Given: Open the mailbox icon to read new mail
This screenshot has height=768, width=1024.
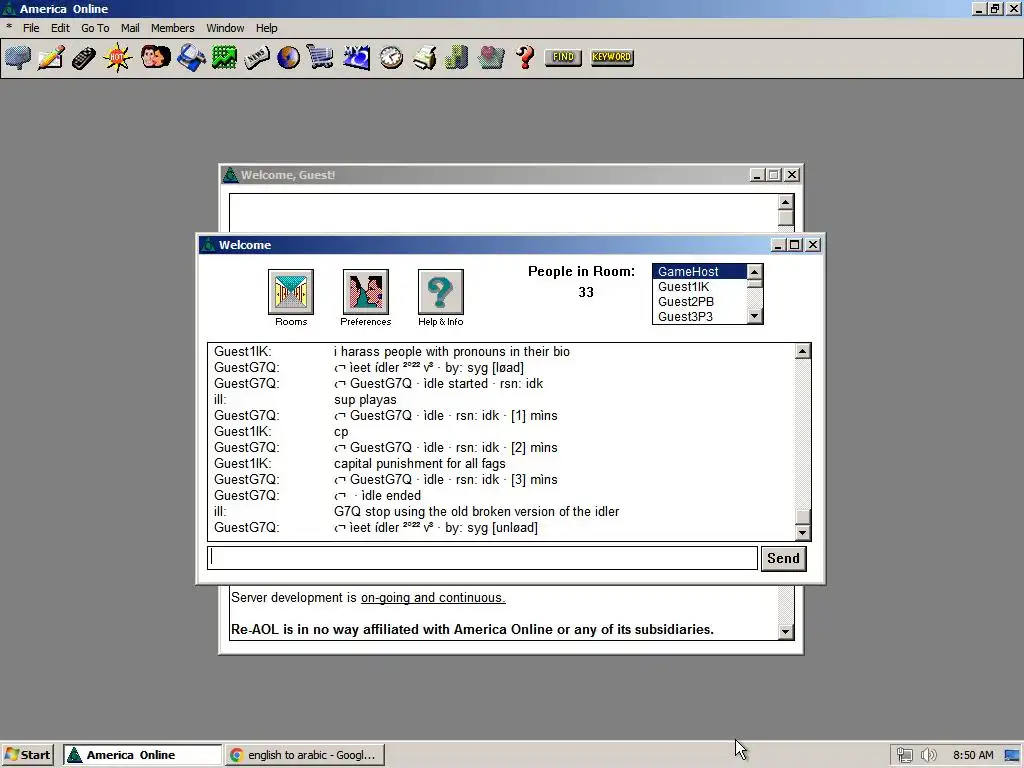Looking at the screenshot, I should click(18, 57).
